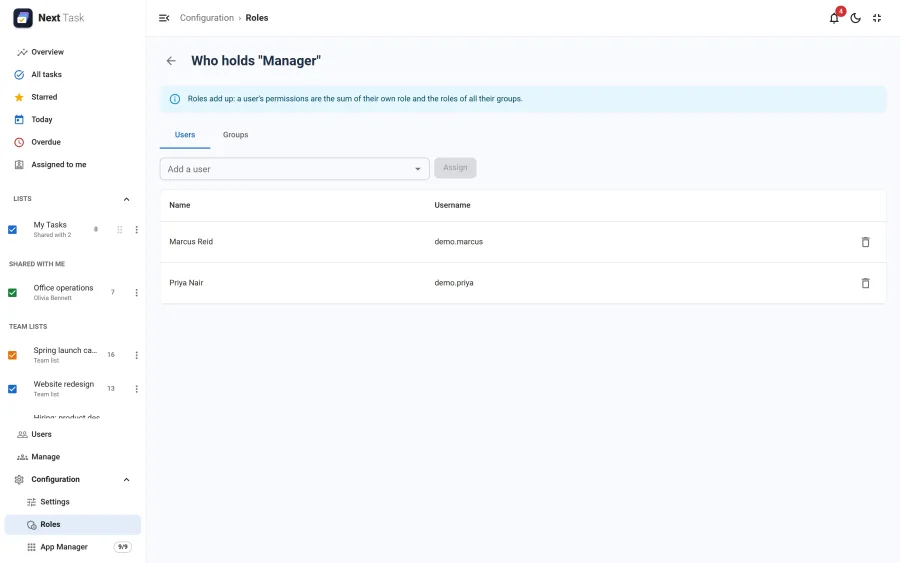Sort by the Name column header
Viewport: 900px width, 563px height.
(x=180, y=205)
